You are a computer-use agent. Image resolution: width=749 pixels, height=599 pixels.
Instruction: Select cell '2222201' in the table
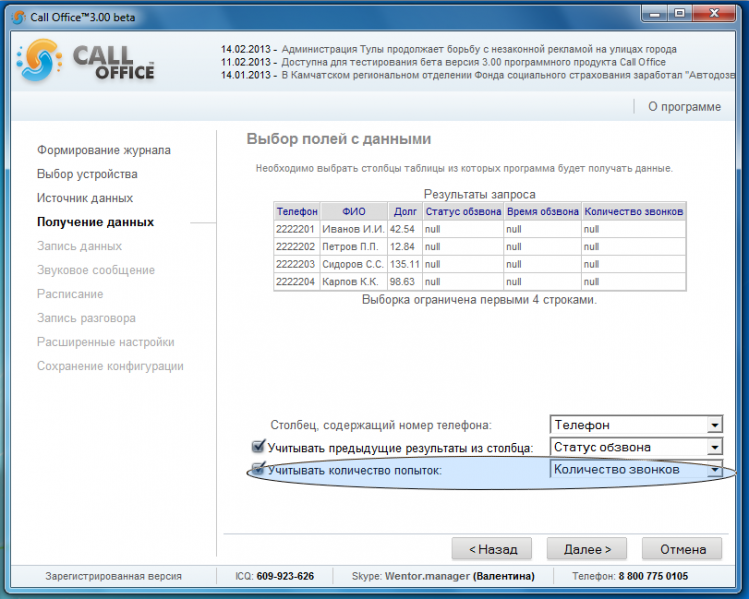[x=297, y=229]
